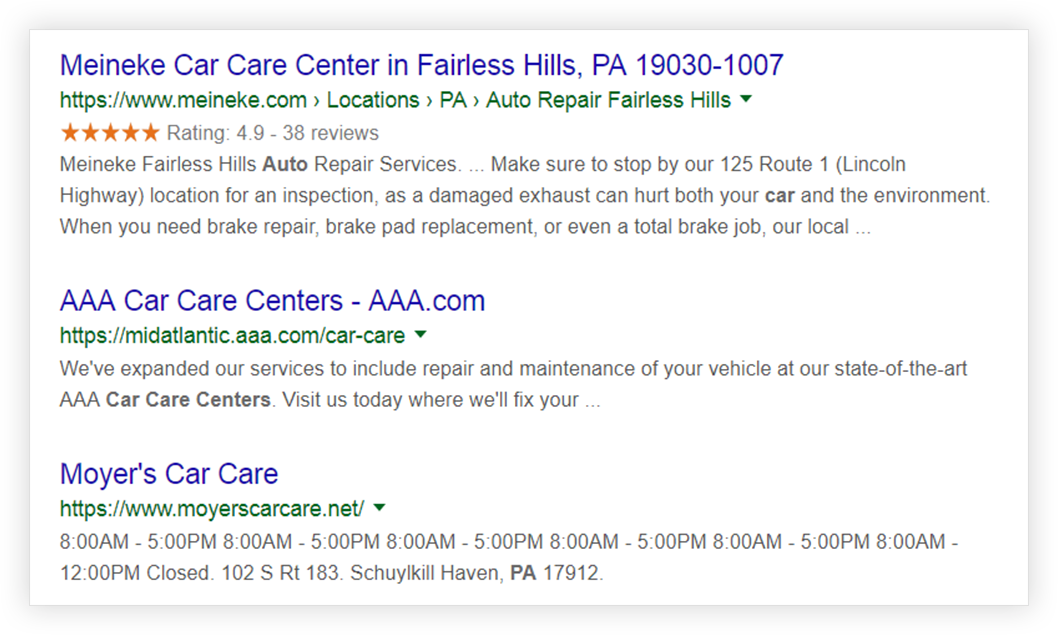1058x635 pixels.
Task: Open the AAA Car Care Centers result
Action: (x=272, y=300)
